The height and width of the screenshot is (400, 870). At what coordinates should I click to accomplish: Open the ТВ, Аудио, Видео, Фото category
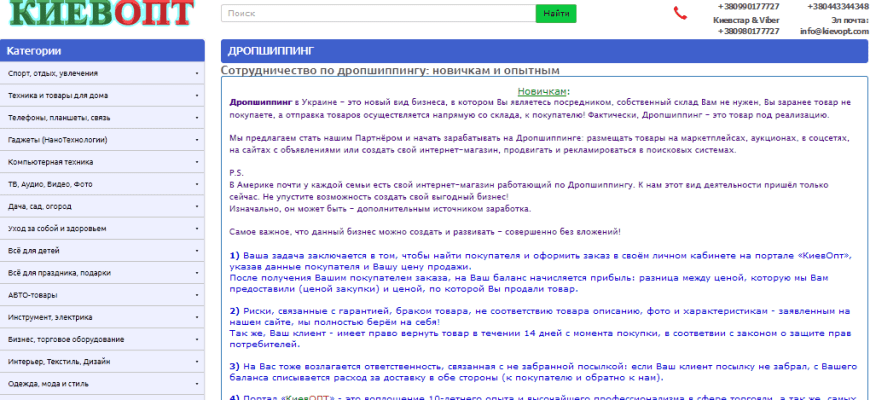(102, 184)
